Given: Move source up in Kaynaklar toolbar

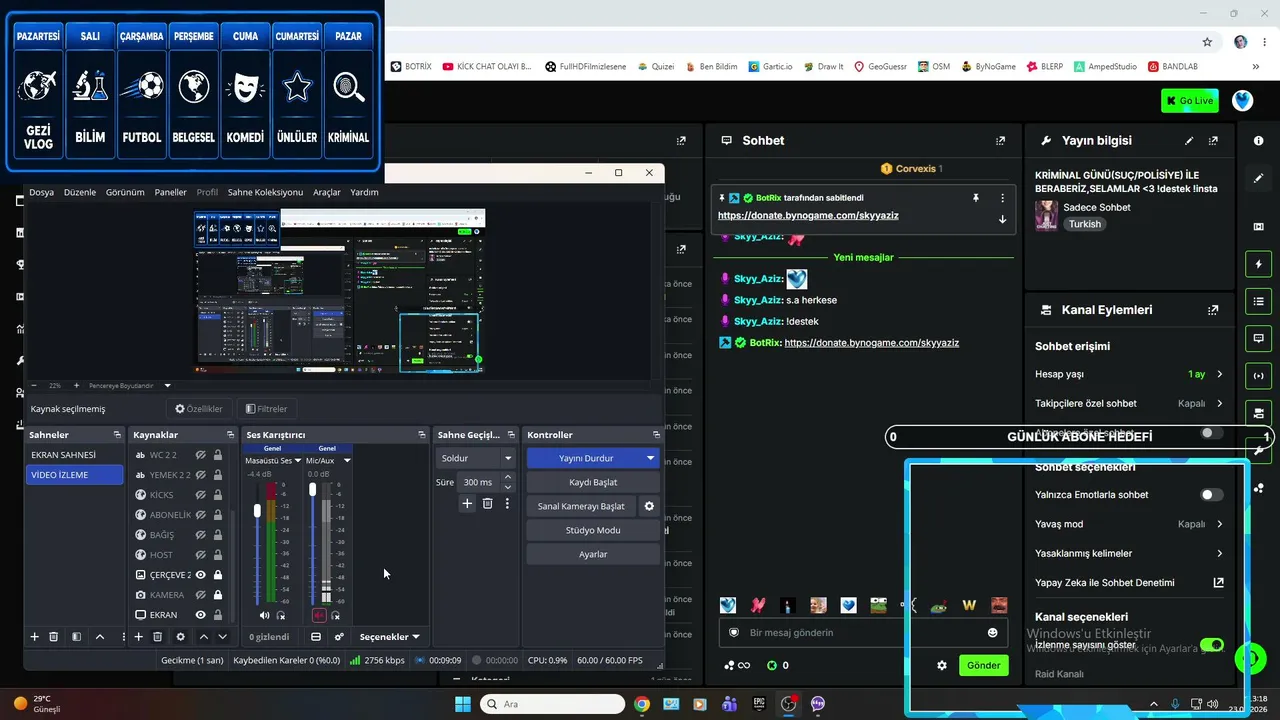Looking at the screenshot, I should pyautogui.click(x=204, y=637).
